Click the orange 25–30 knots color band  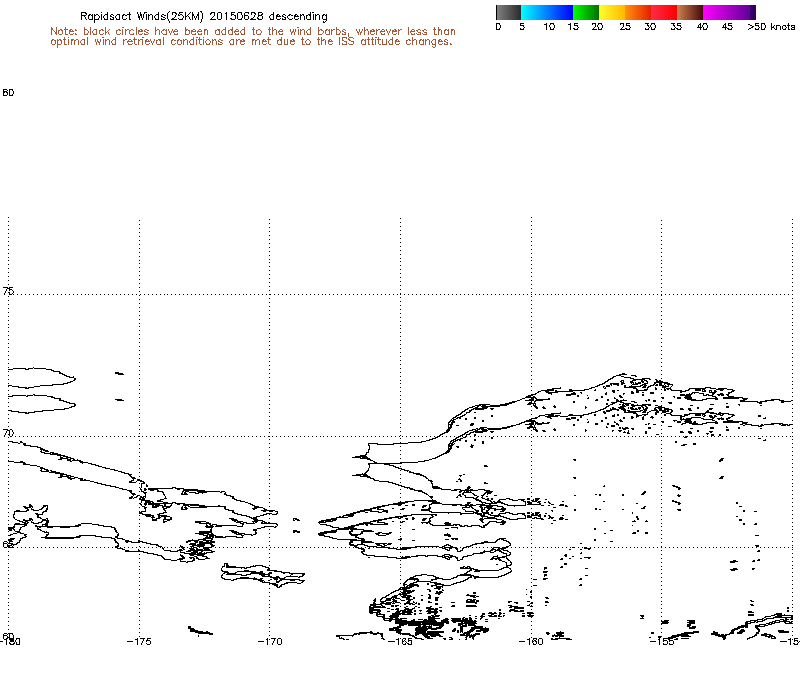[x=638, y=12]
